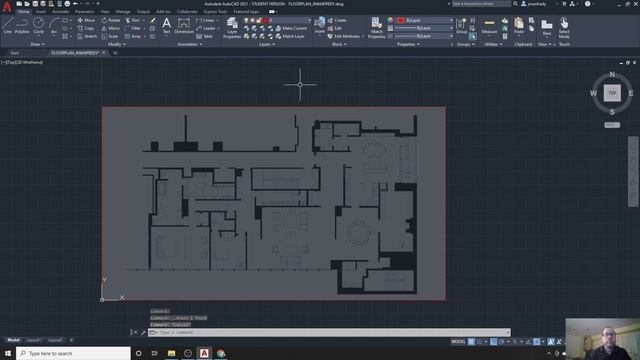
Task: Expand the Modify panel
Action: point(116,44)
